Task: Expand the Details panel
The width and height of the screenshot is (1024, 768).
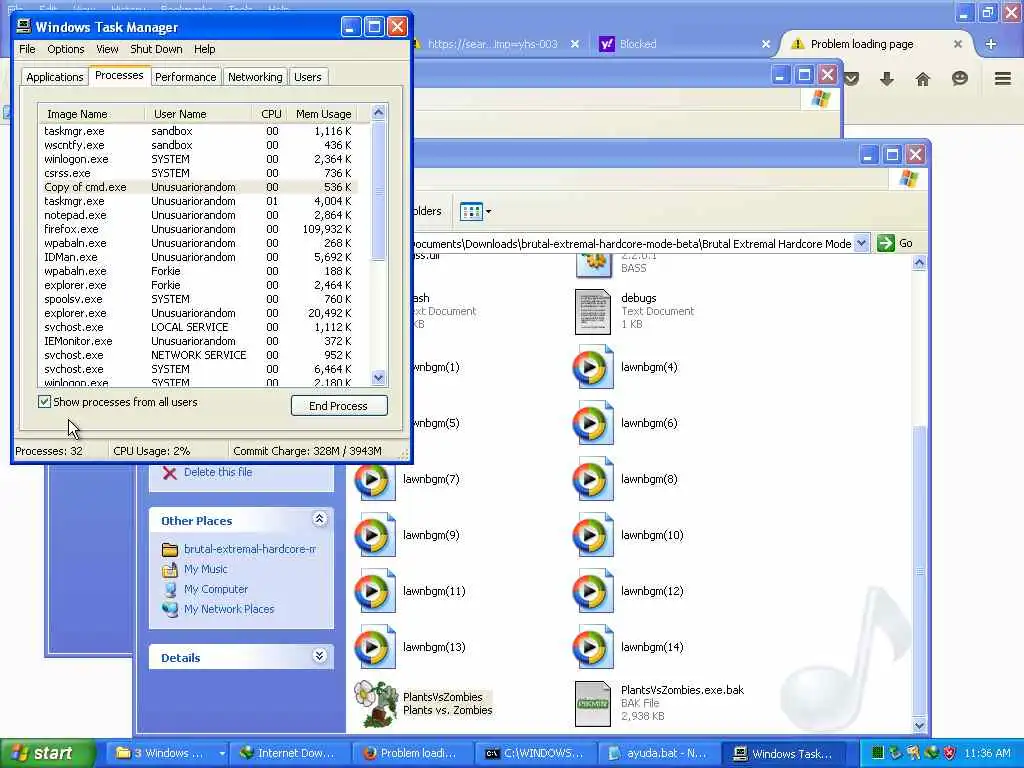Action: tap(319, 656)
